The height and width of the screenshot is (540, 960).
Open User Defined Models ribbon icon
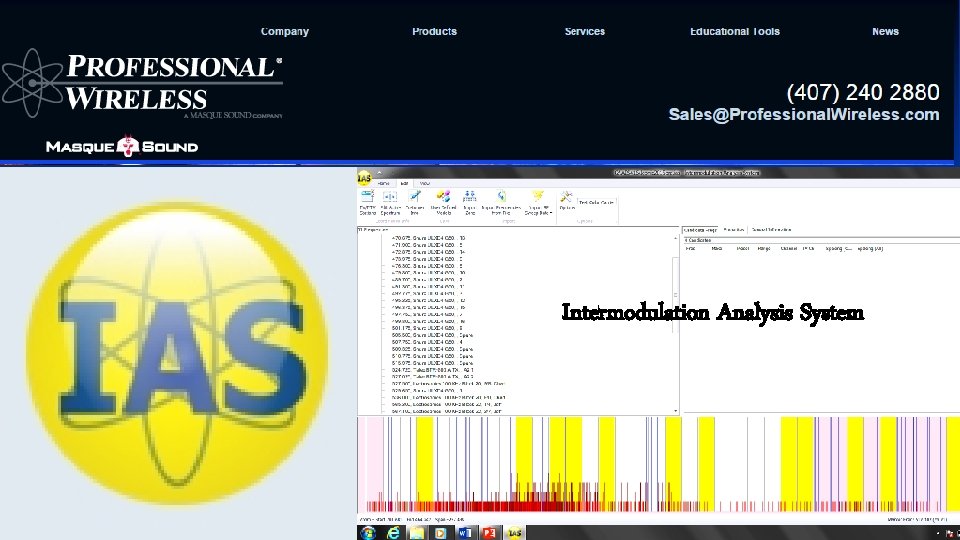(x=443, y=203)
